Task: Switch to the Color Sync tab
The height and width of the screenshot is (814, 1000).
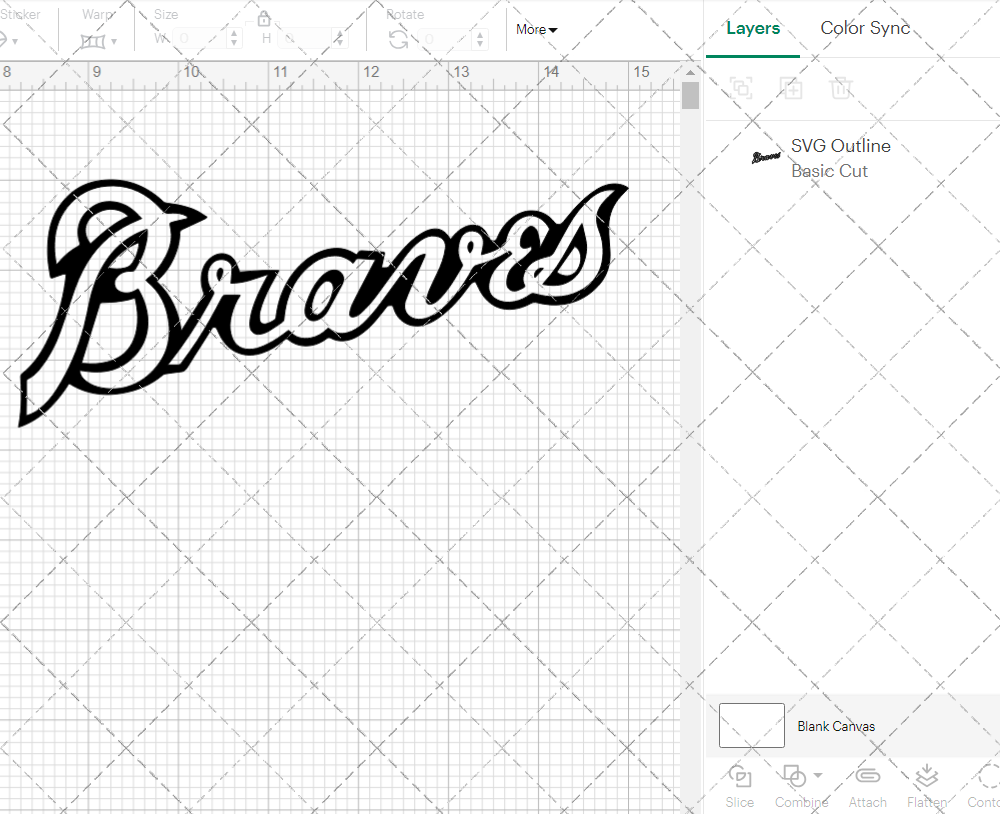Action: 865,28
